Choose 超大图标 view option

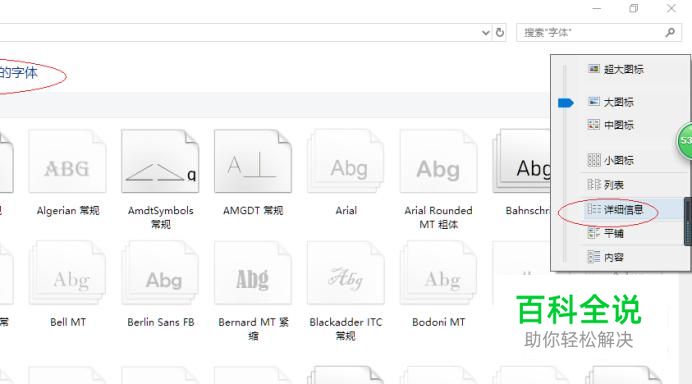tap(616, 69)
